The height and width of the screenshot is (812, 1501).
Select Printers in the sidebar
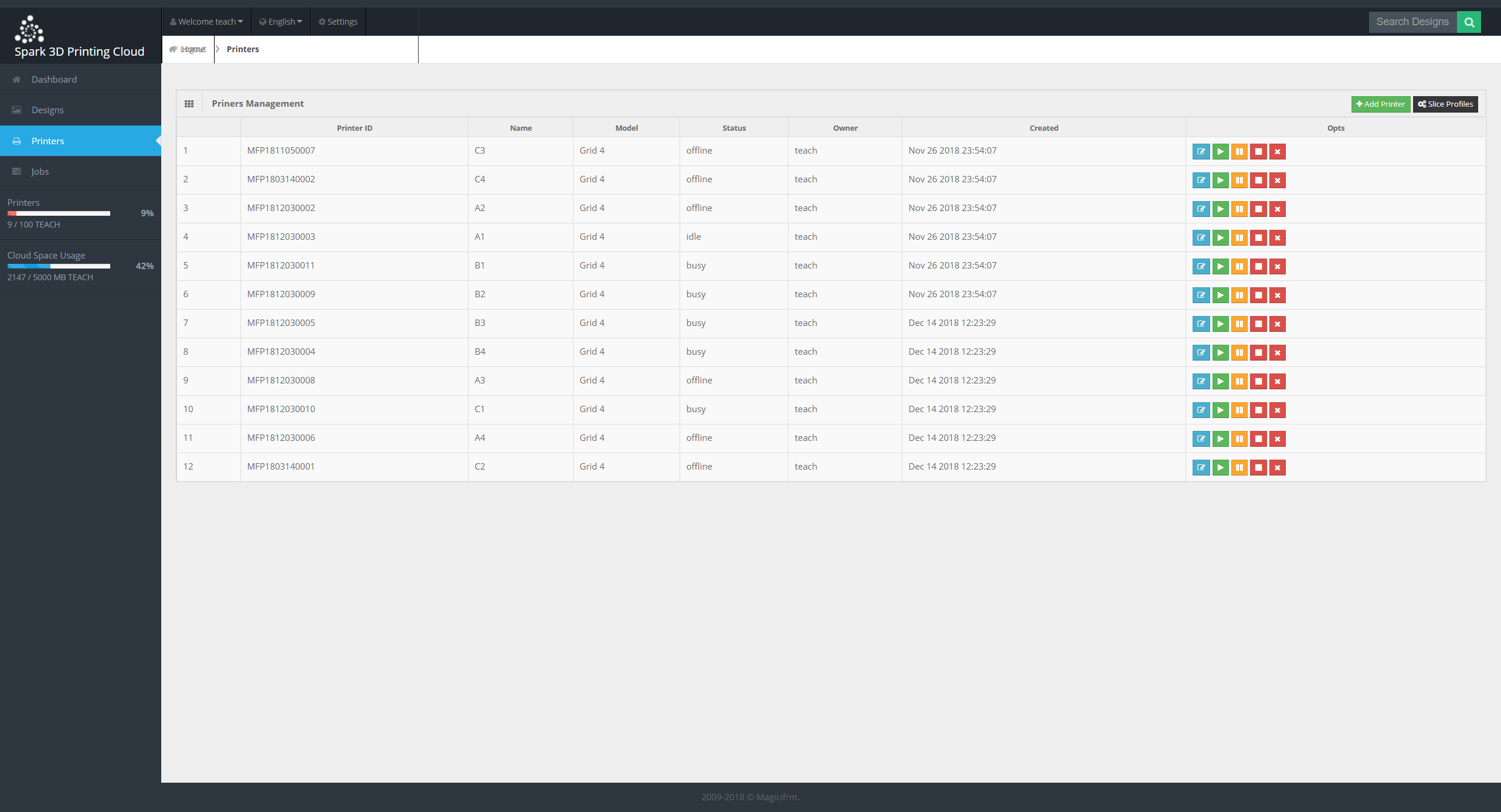pos(80,141)
